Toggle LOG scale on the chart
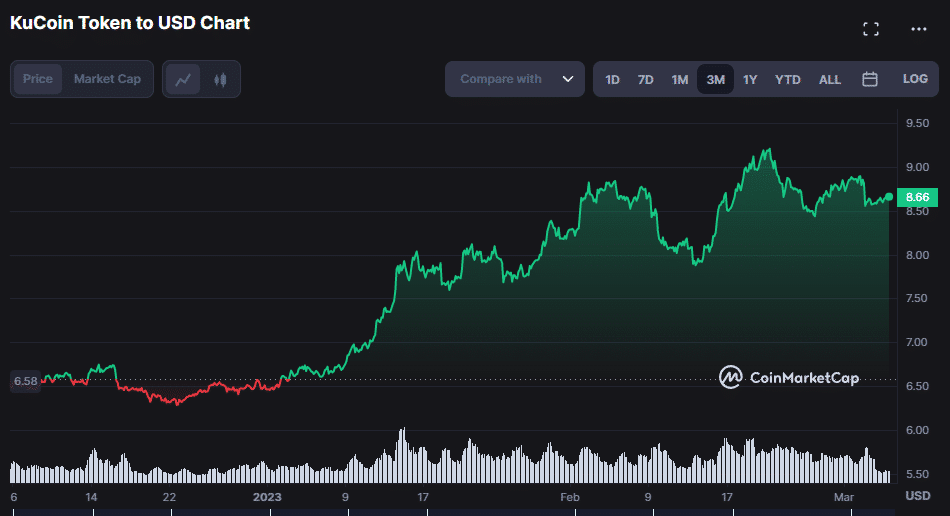The width and height of the screenshot is (950, 516). [x=915, y=79]
